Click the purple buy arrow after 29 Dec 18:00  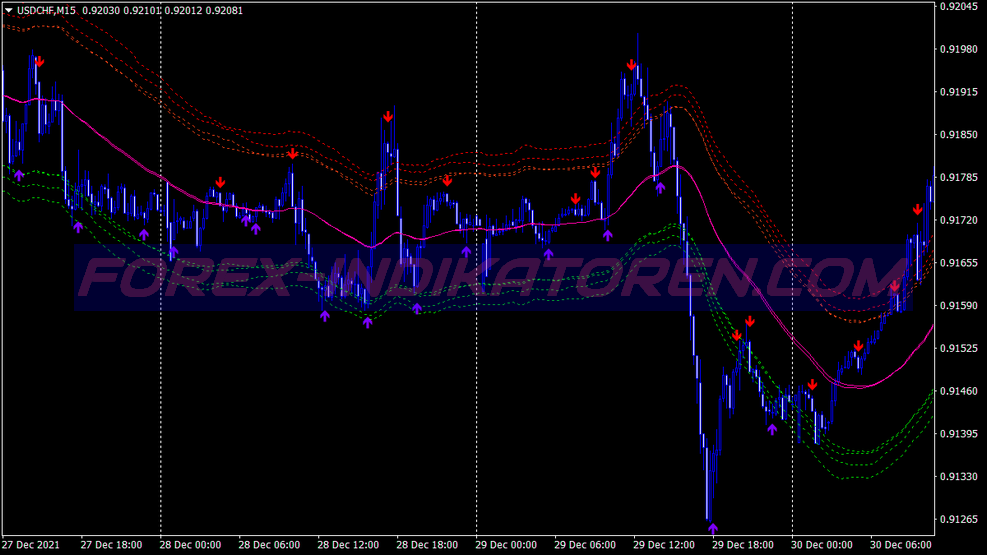(772, 430)
